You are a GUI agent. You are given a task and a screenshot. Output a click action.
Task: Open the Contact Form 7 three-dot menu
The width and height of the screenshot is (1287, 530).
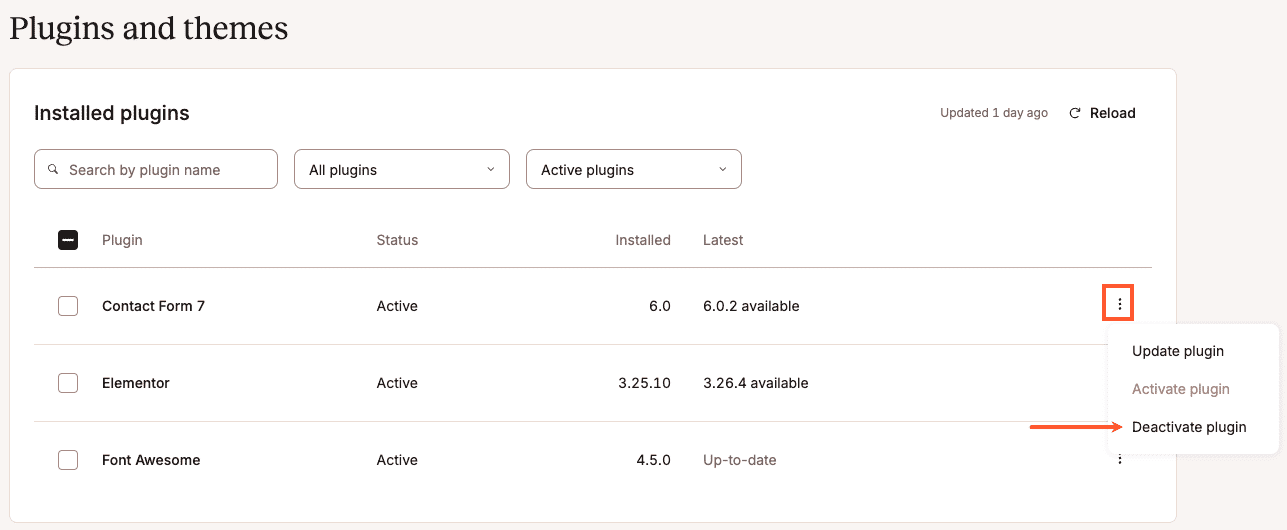pyautogui.click(x=1119, y=304)
